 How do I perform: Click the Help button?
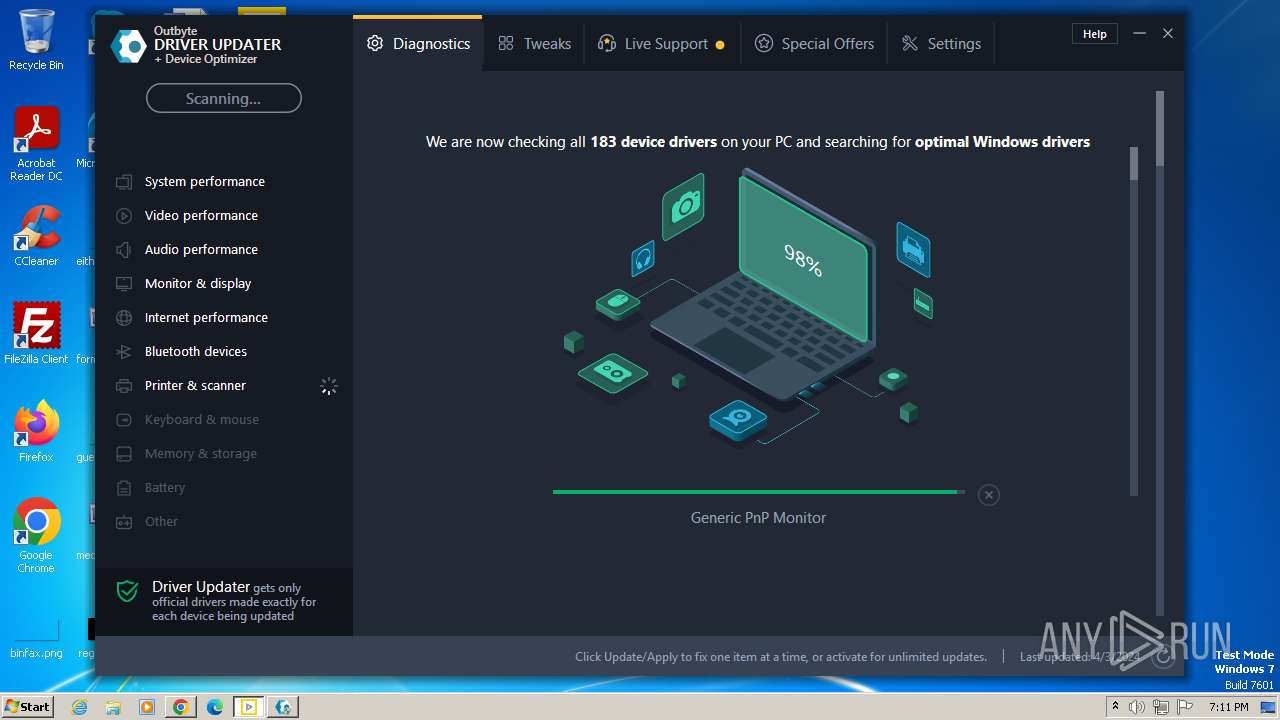click(1095, 34)
